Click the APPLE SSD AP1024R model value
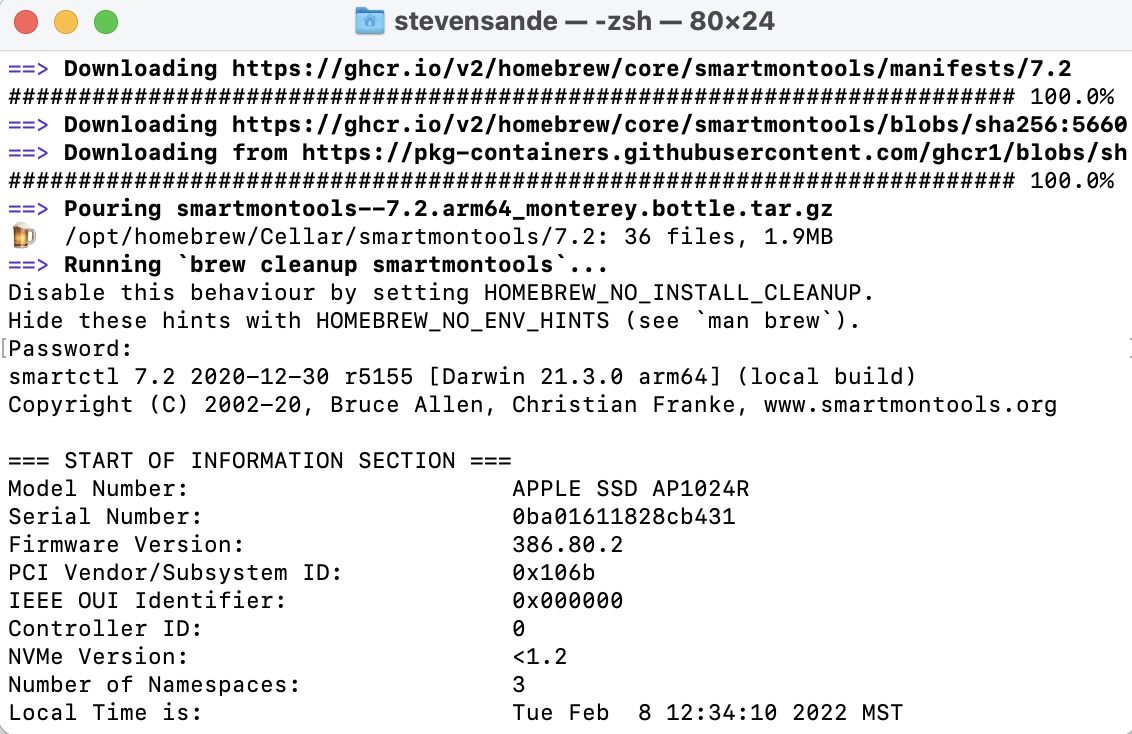Image resolution: width=1132 pixels, height=734 pixels. 630,489
